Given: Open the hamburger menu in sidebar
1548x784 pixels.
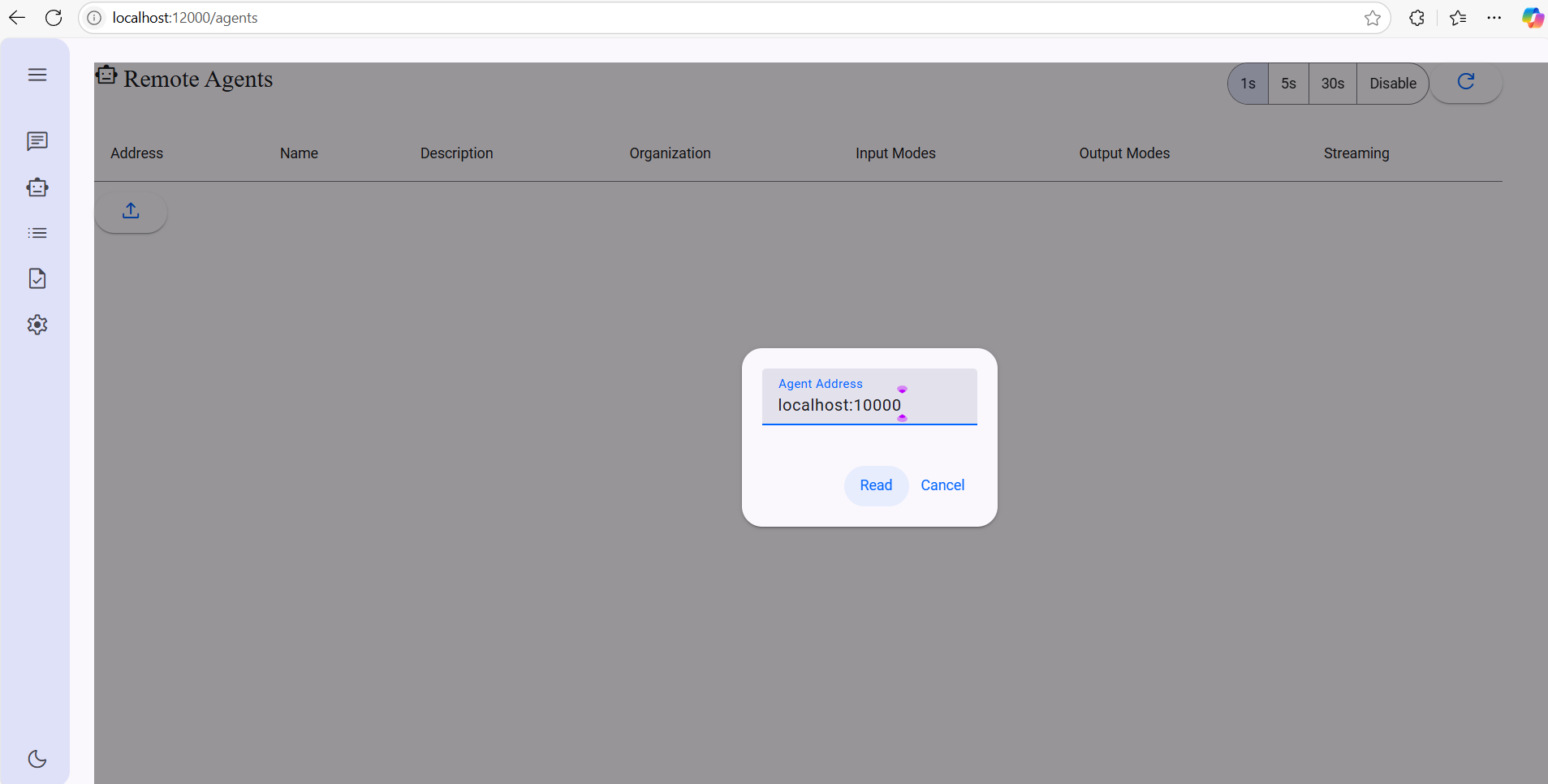Looking at the screenshot, I should [x=37, y=75].
